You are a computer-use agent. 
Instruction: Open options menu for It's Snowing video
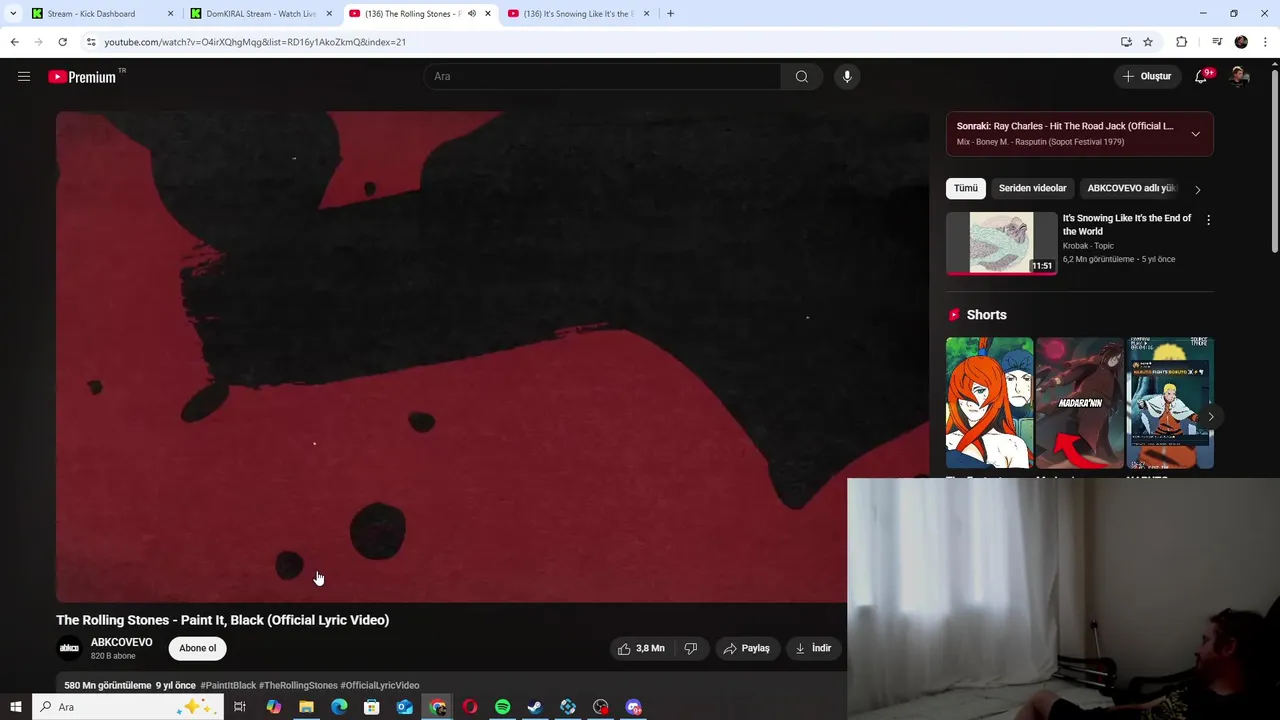pos(1208,220)
